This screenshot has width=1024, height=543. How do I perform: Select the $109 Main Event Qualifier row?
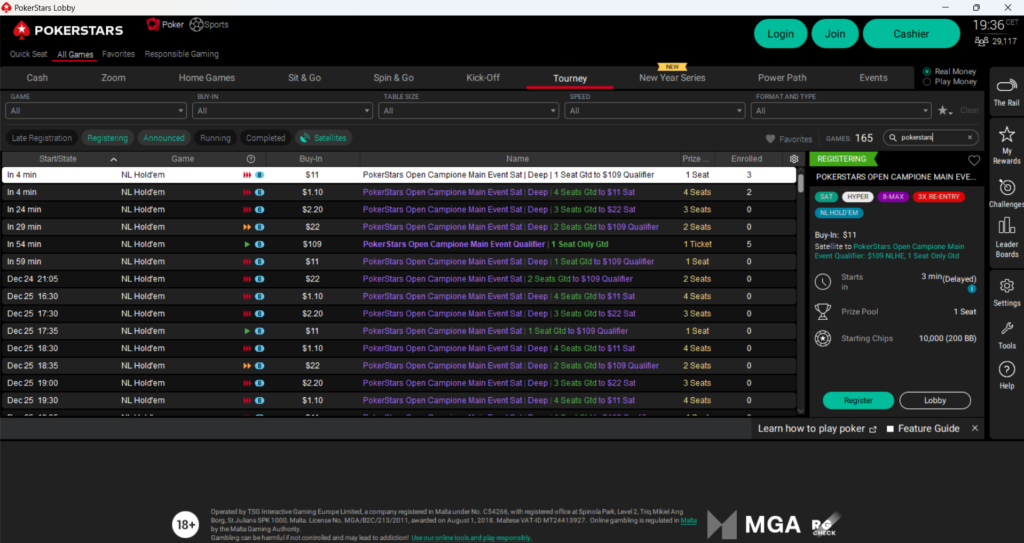click(399, 244)
